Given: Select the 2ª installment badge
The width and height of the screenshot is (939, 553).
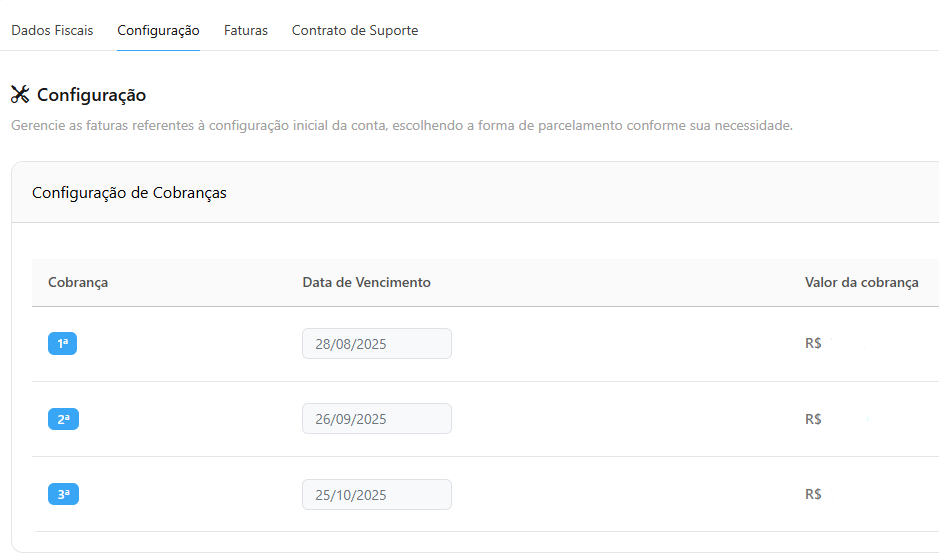Looking at the screenshot, I should coord(63,419).
